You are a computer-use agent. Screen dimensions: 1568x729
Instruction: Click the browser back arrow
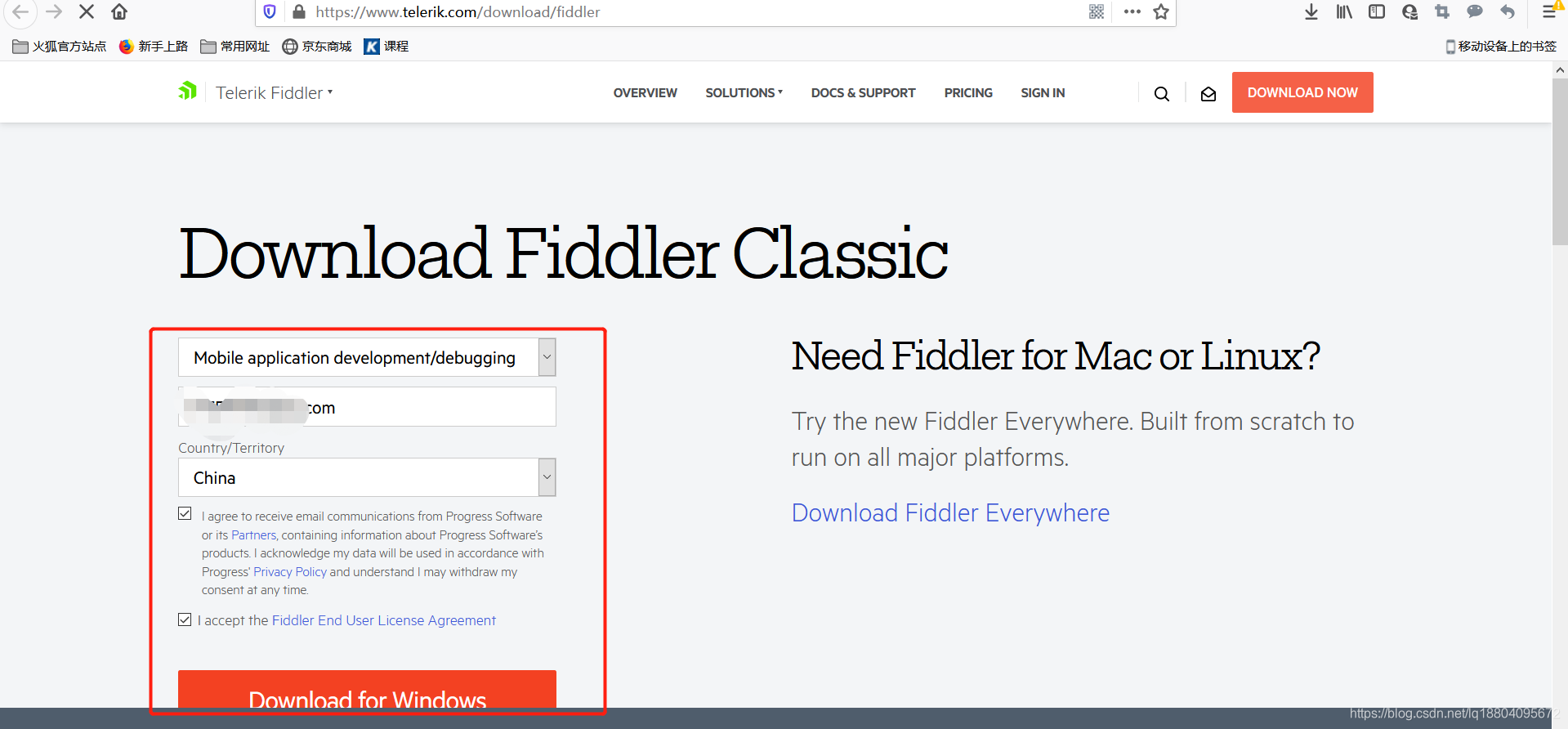[20, 11]
